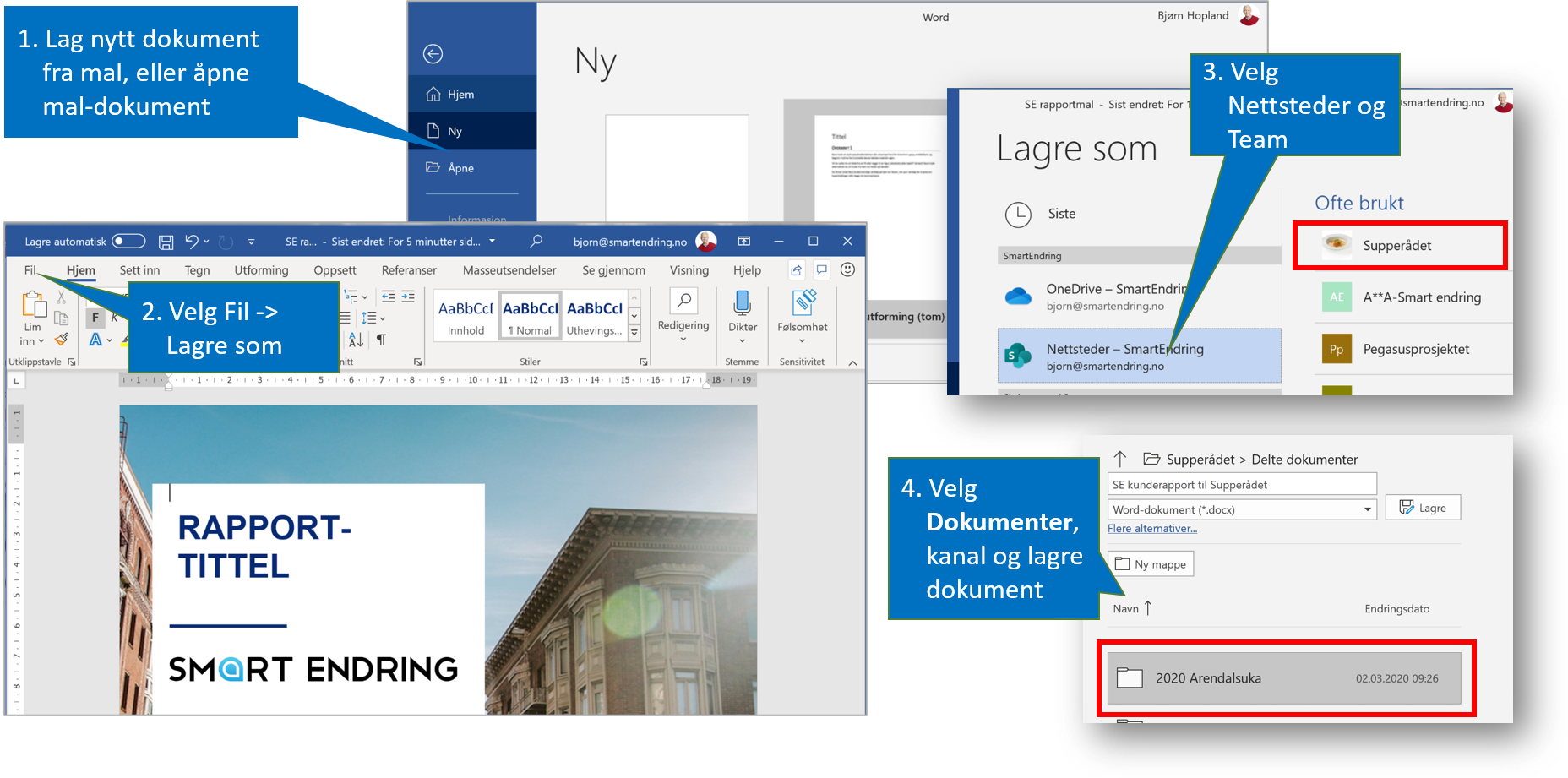Click the greyed Redo icon
Viewport: 1568px width, 778px height.
pos(226,242)
